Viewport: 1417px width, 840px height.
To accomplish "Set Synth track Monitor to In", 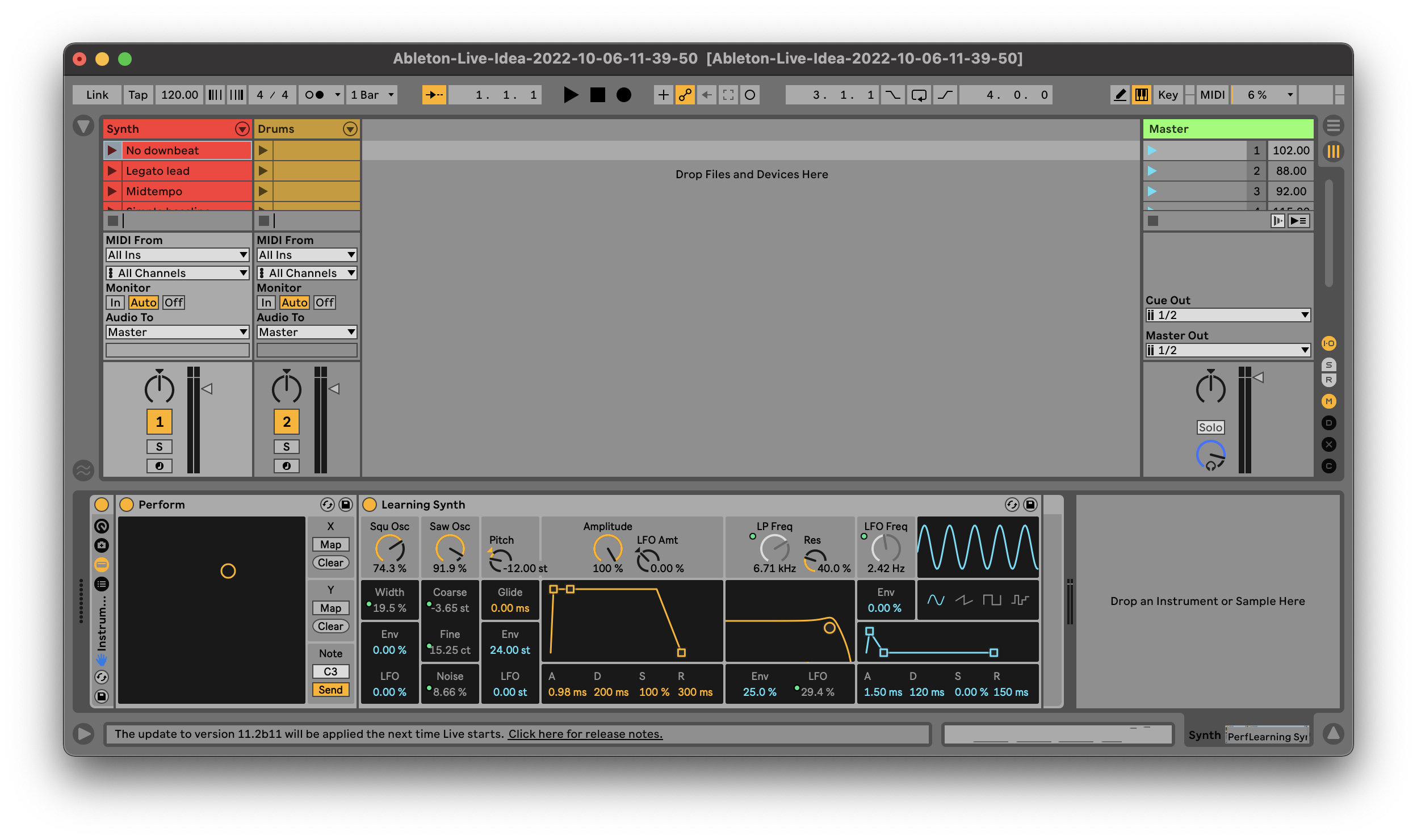I will 115,302.
